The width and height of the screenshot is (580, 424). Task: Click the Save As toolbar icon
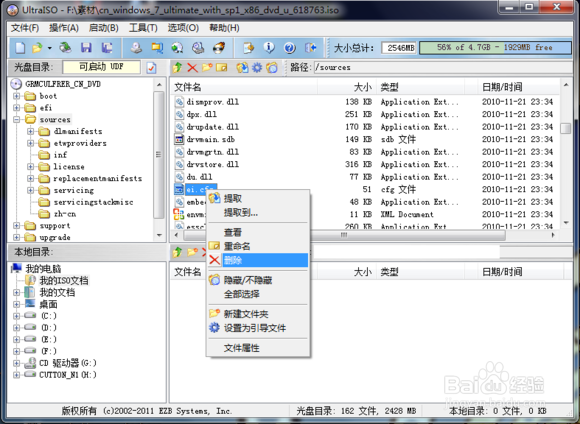107,48
